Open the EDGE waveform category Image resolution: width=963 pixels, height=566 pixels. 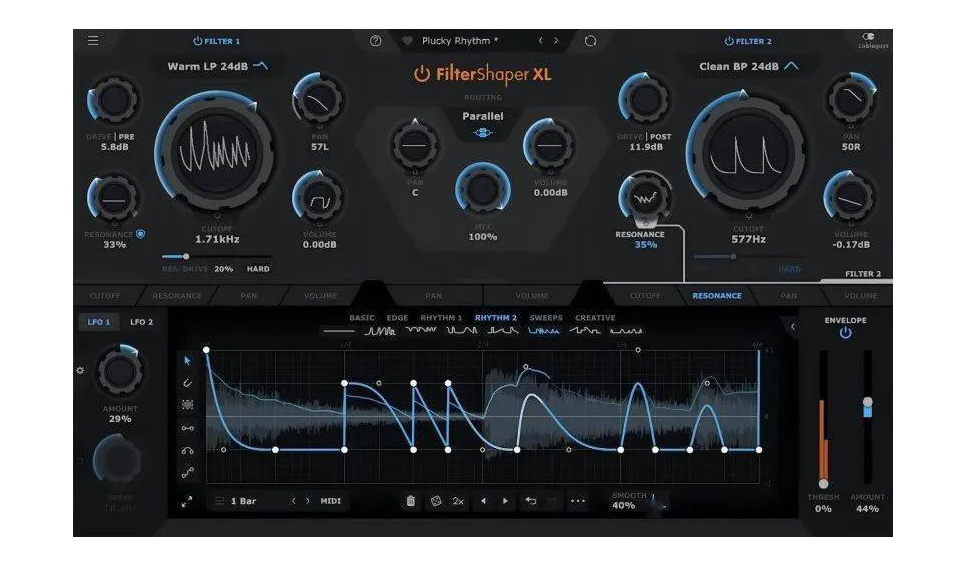tap(397, 317)
